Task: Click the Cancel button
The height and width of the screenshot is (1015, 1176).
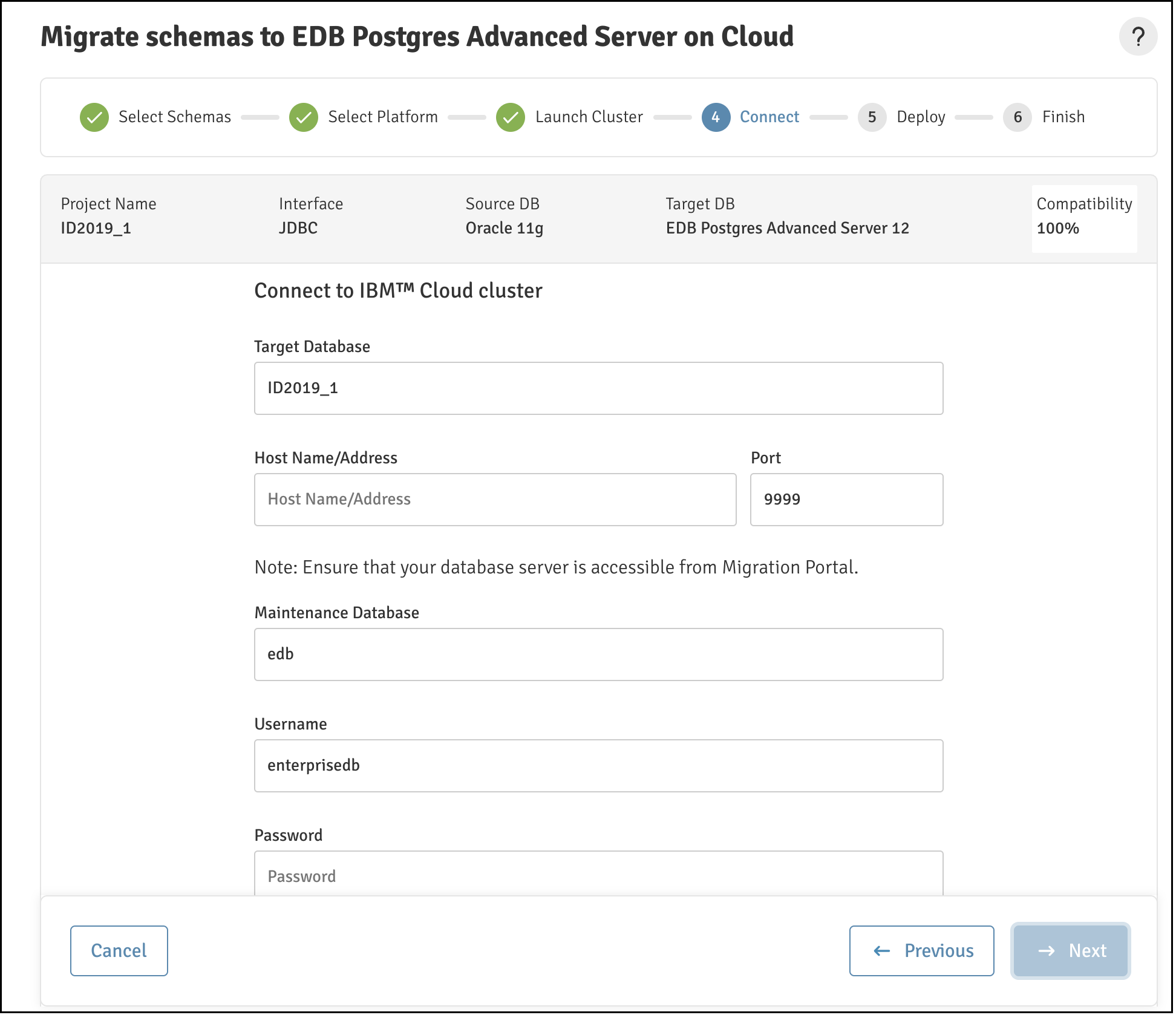Action: point(119,950)
